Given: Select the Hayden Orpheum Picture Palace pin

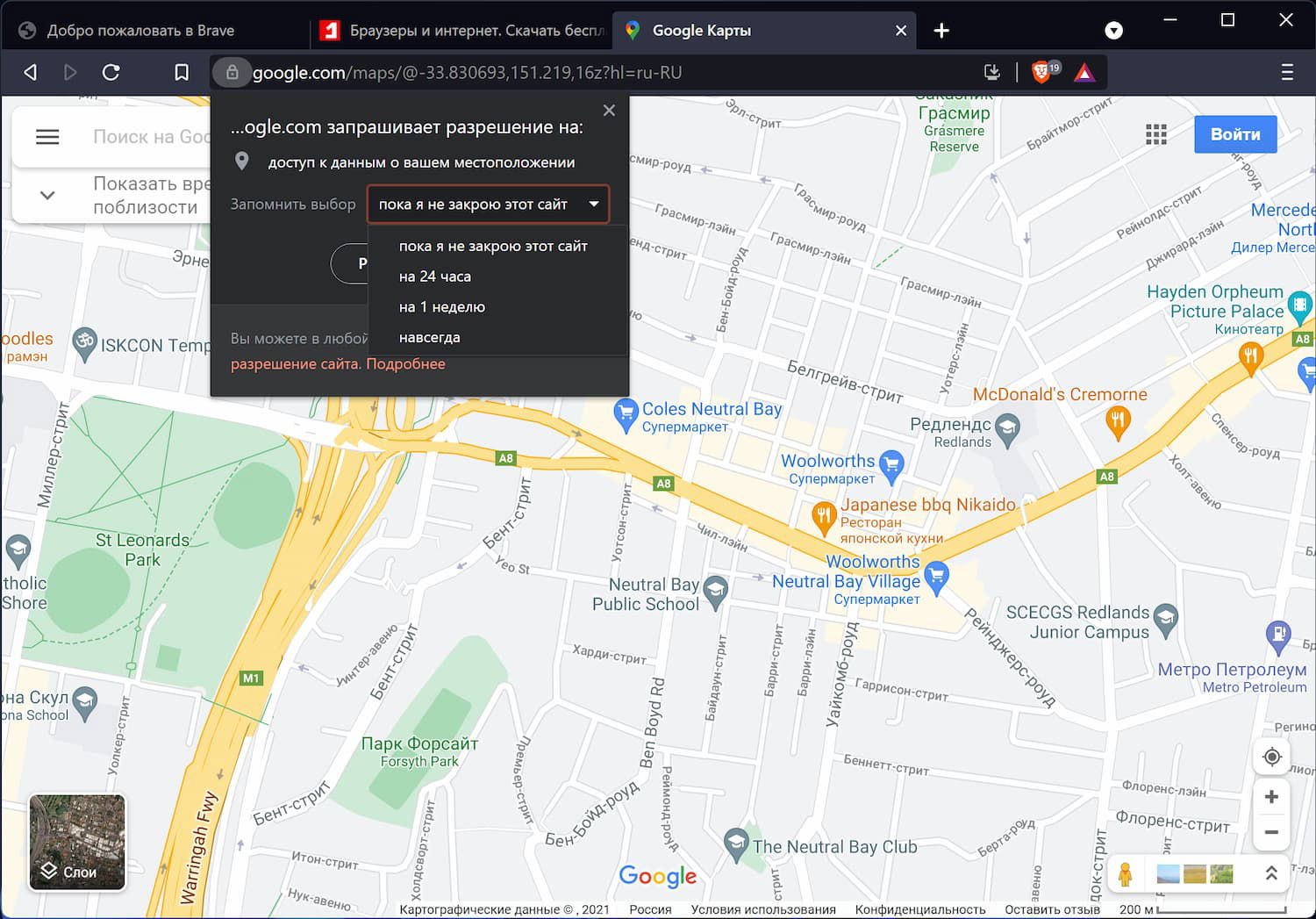Looking at the screenshot, I should pos(1299,305).
